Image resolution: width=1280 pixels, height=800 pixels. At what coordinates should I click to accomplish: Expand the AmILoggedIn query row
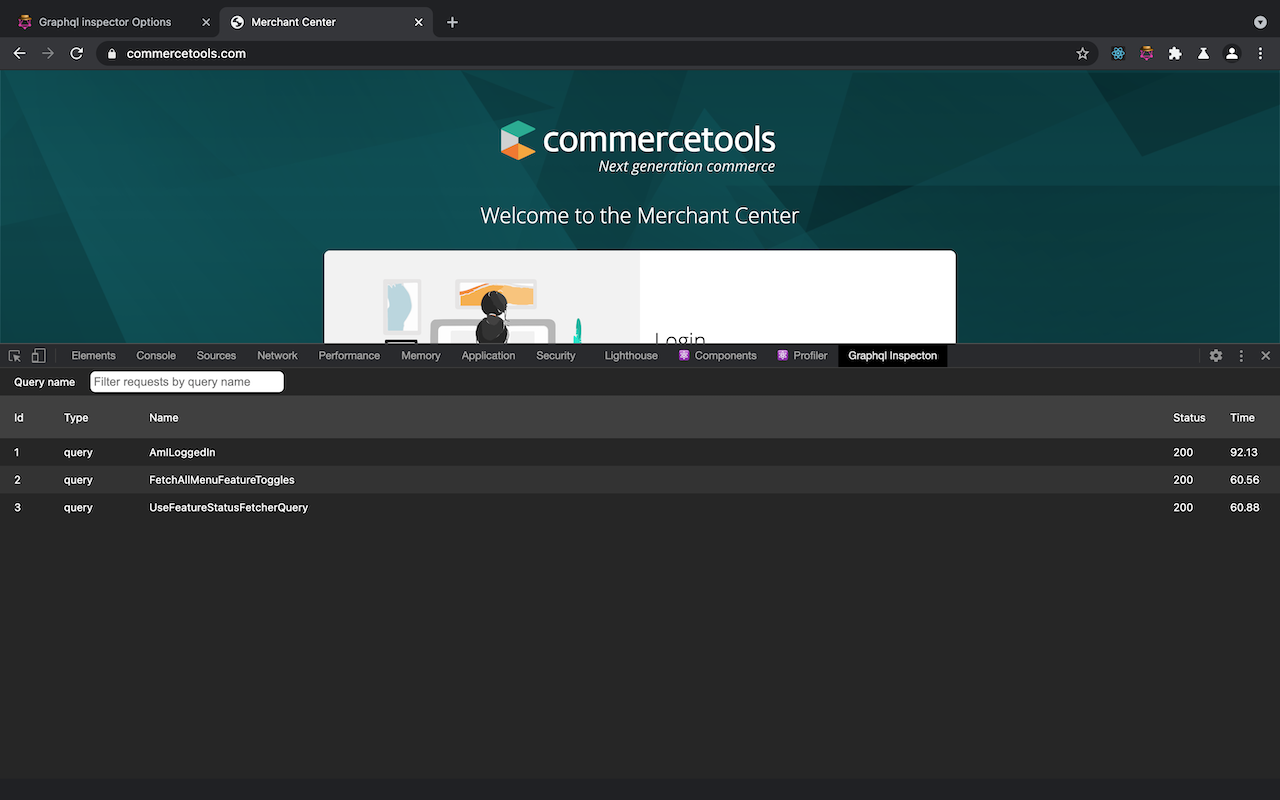182,452
